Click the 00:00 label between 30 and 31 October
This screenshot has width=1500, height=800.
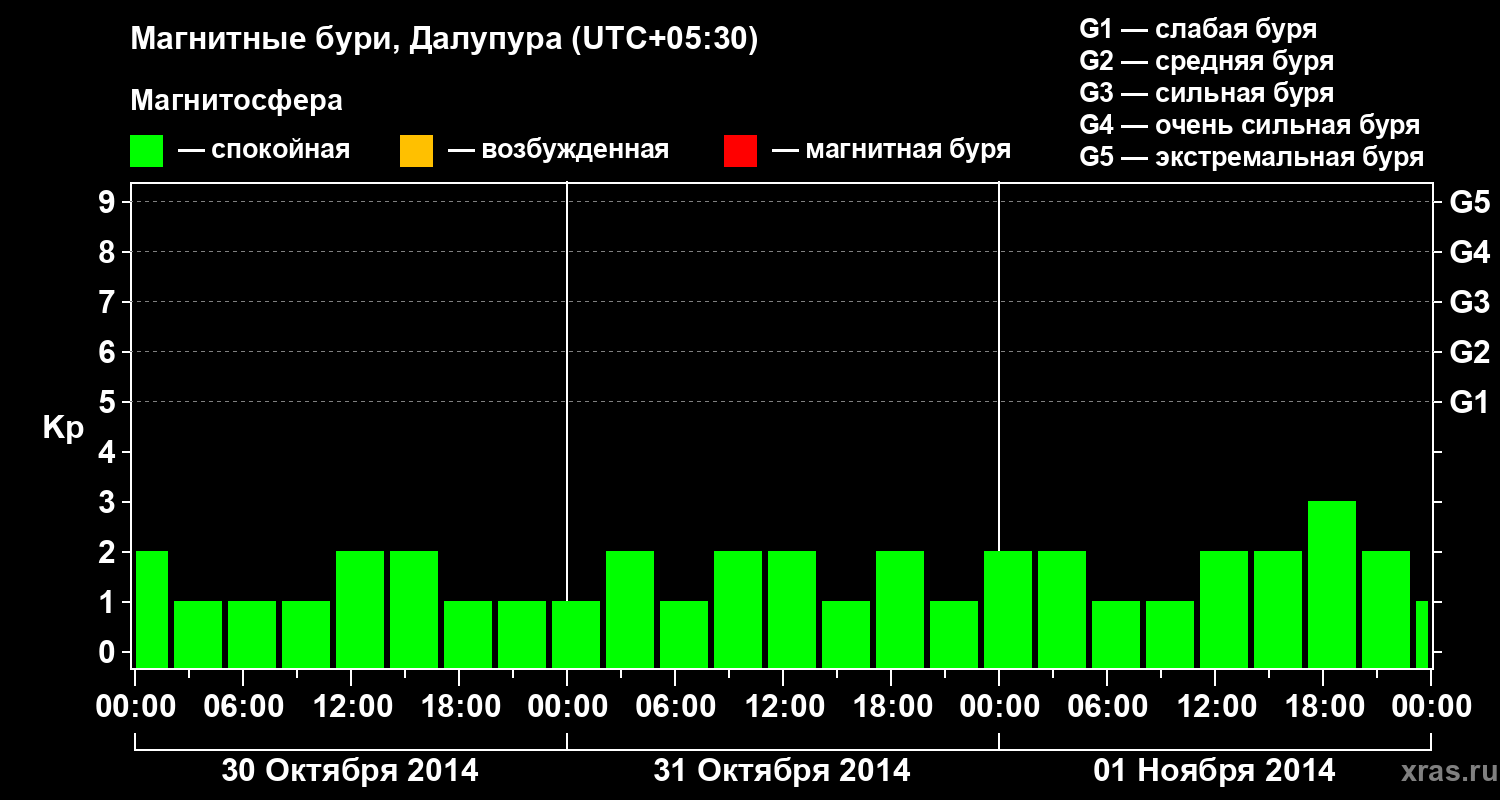569,706
